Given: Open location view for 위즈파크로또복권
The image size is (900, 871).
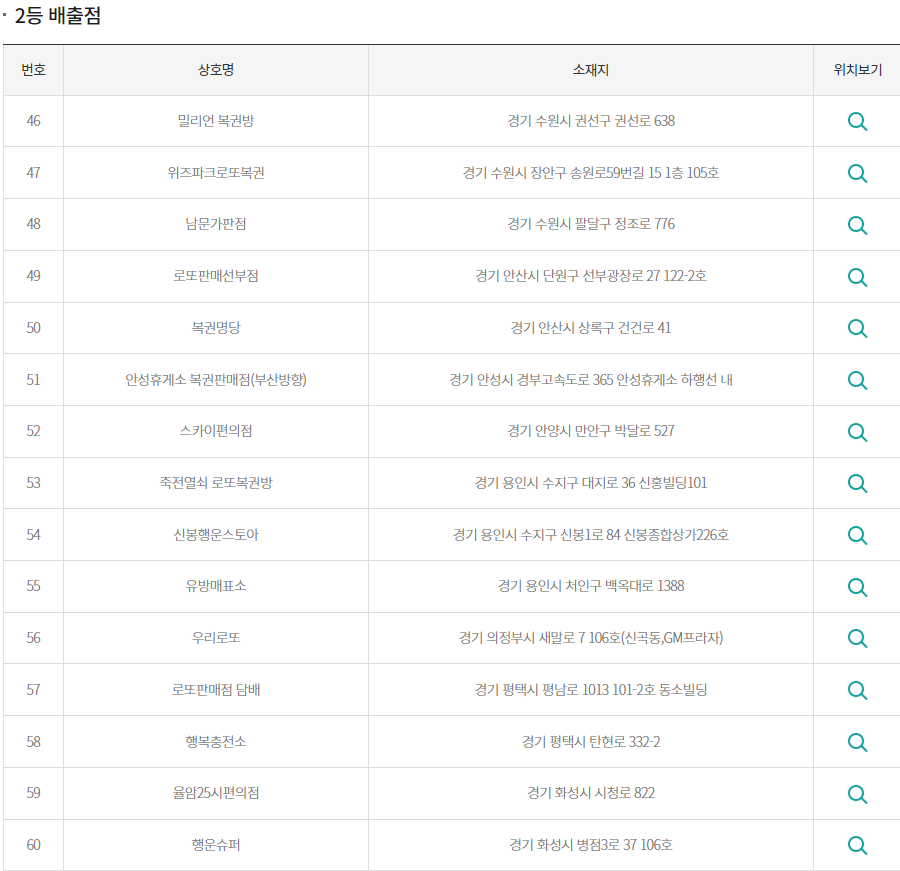Looking at the screenshot, I should 857,173.
